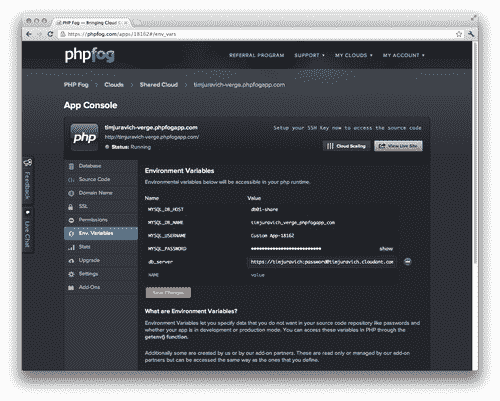Reload the page with the refresh icon
This screenshot has height=401, width=500.
pyautogui.click(x=50, y=34)
